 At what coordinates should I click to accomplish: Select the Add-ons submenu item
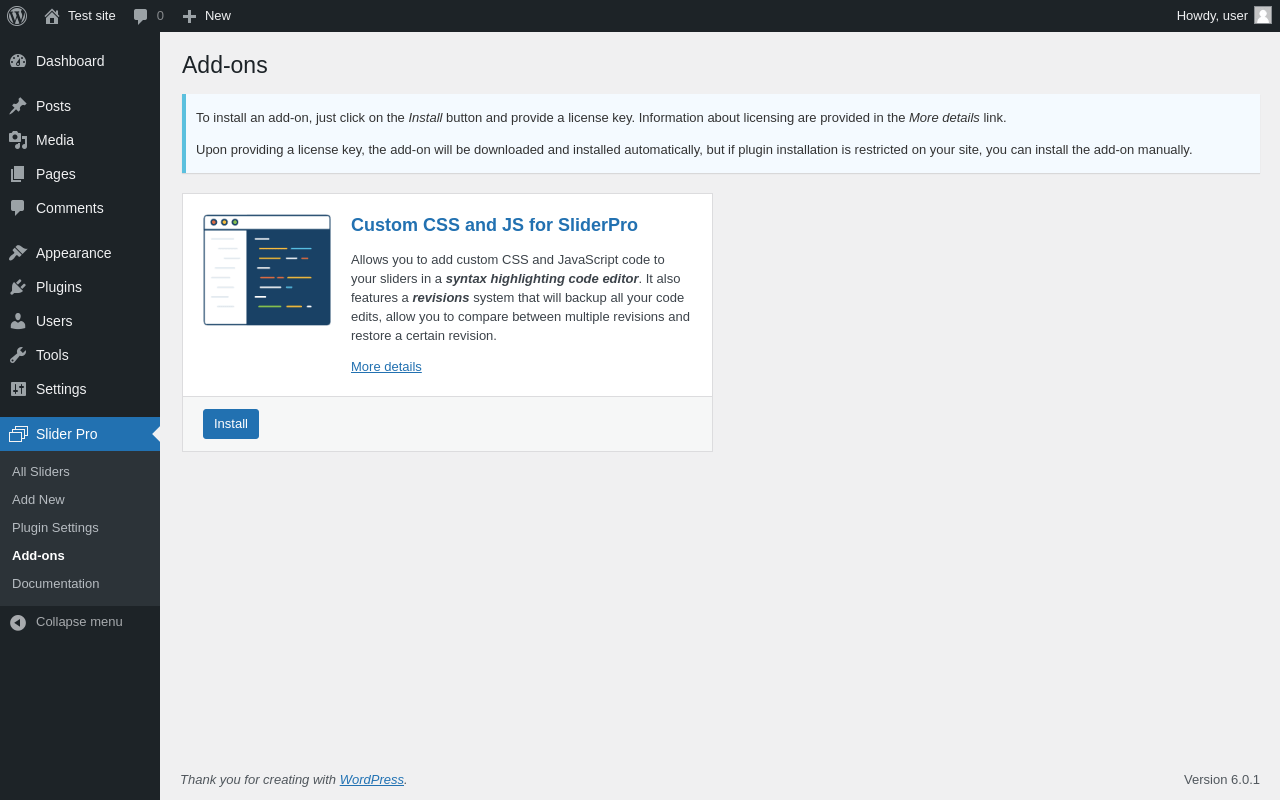38,555
